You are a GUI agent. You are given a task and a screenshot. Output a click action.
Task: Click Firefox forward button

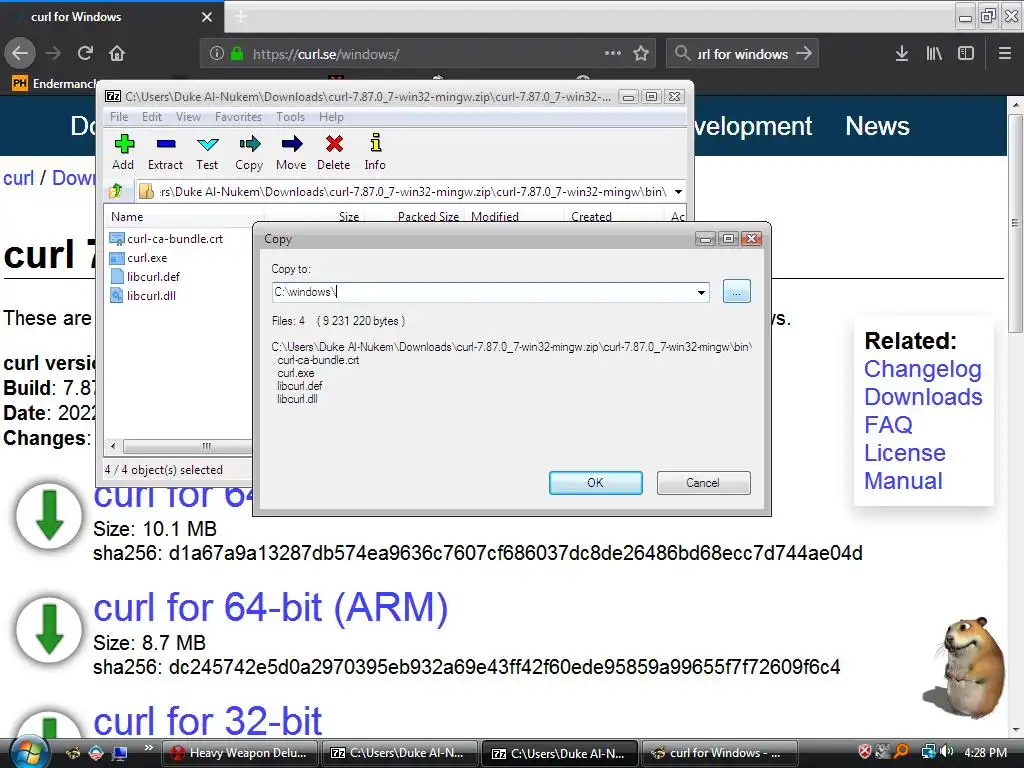(x=54, y=54)
